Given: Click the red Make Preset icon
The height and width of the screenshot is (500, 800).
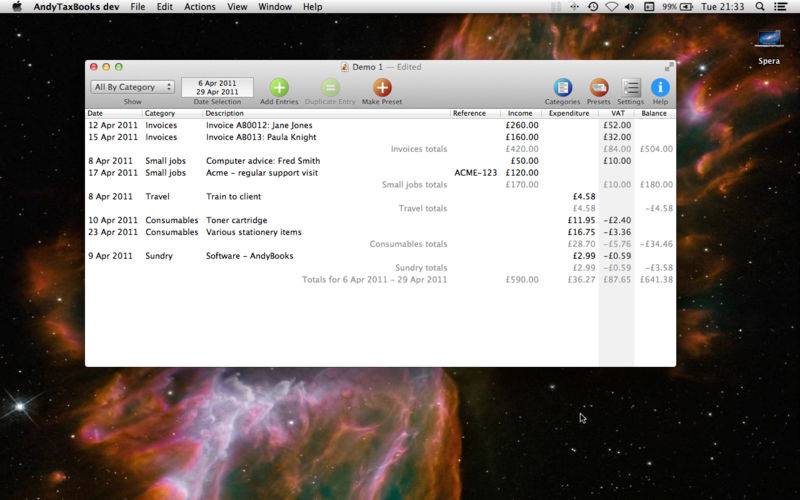Looking at the screenshot, I should [382, 87].
